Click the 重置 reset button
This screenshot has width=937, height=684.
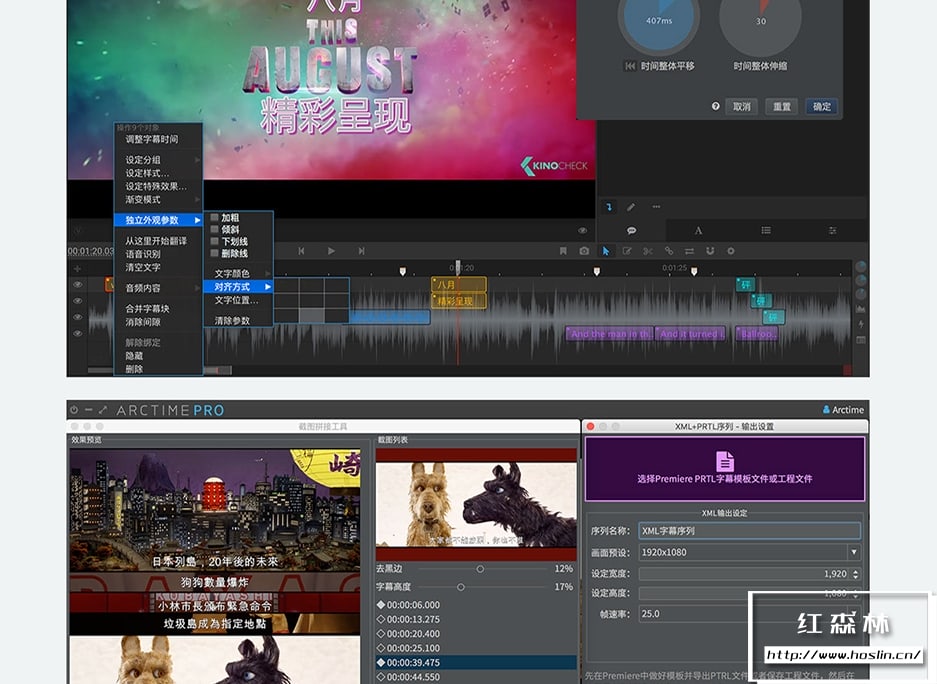pyautogui.click(x=782, y=106)
